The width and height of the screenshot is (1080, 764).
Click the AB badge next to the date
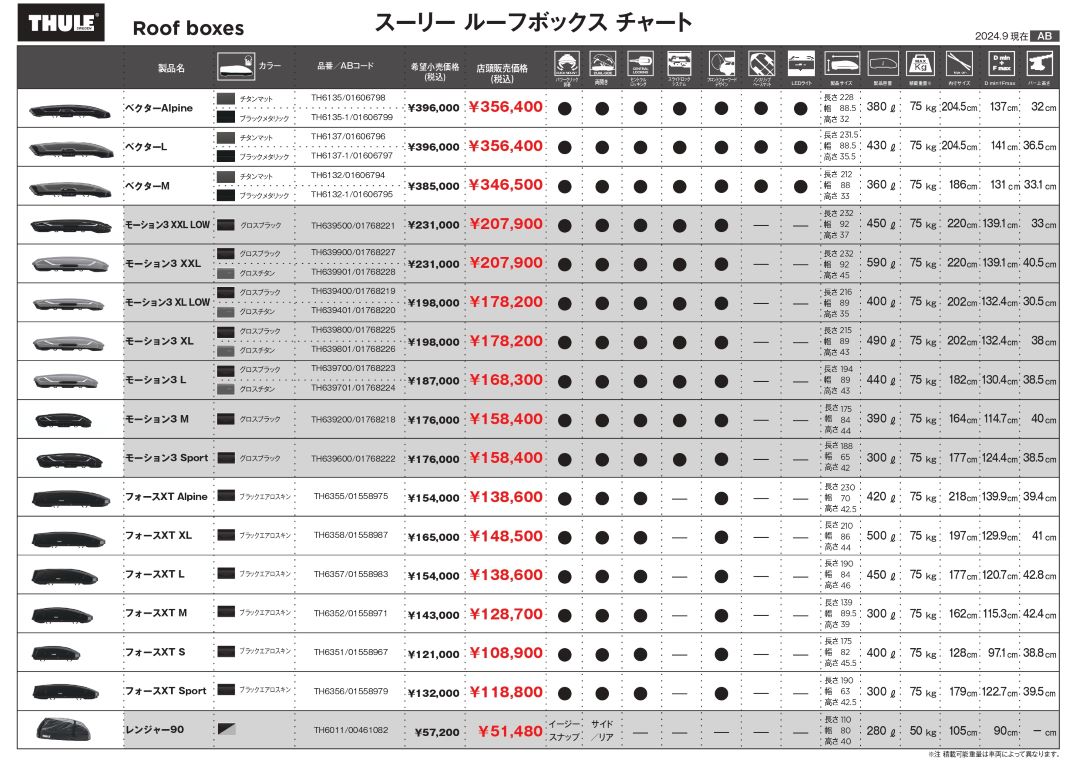[1043, 35]
